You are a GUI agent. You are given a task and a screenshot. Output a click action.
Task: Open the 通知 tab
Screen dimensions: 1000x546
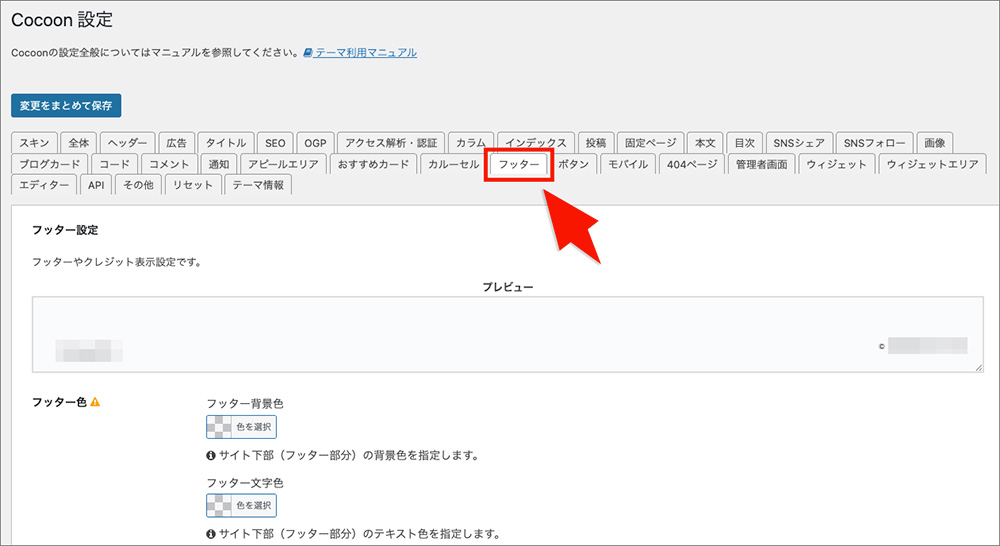[219, 164]
